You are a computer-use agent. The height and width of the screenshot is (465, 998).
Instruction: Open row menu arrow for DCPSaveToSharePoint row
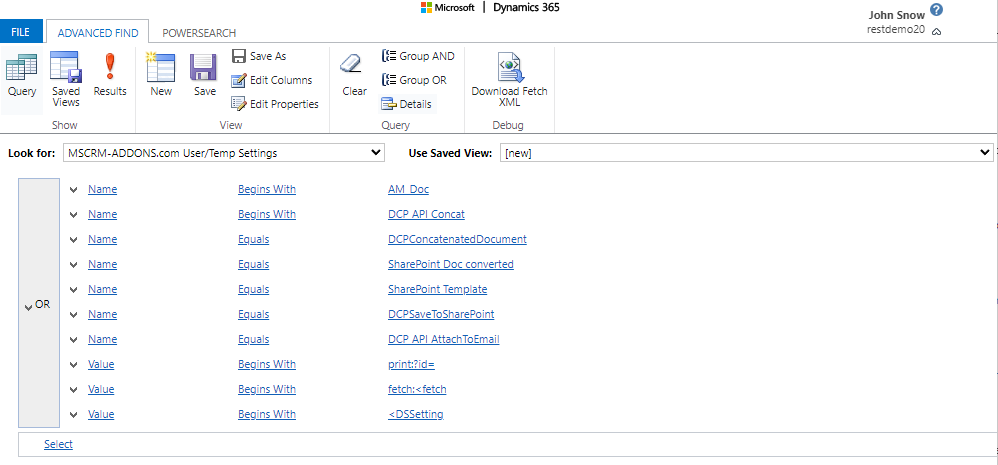pos(74,314)
